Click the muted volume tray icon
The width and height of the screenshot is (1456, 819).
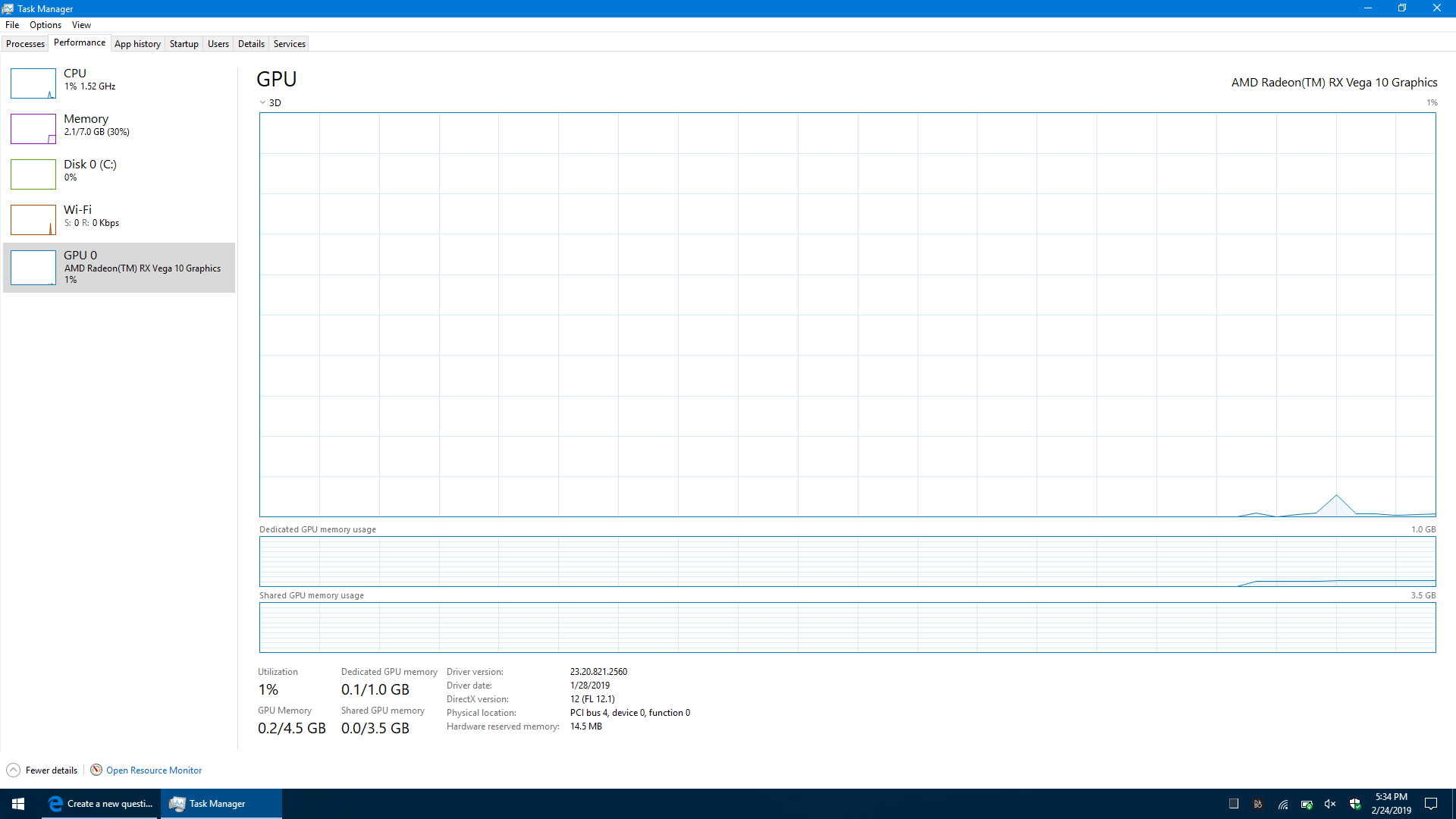(1330, 804)
